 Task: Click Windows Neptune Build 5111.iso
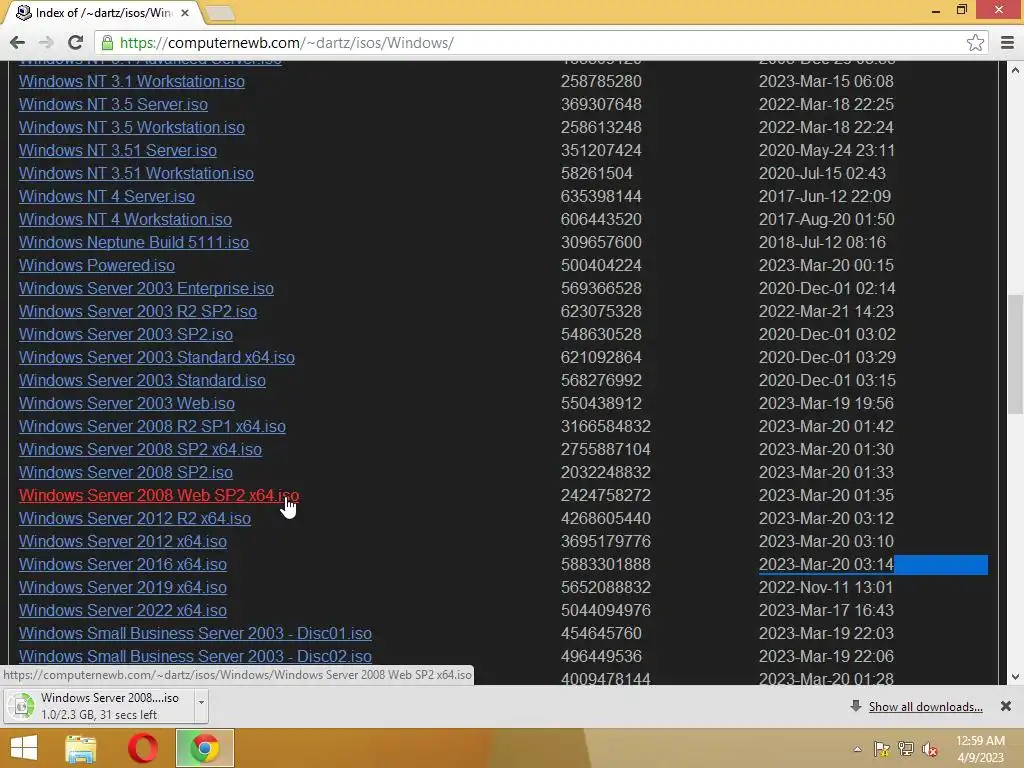pyautogui.click(x=134, y=242)
